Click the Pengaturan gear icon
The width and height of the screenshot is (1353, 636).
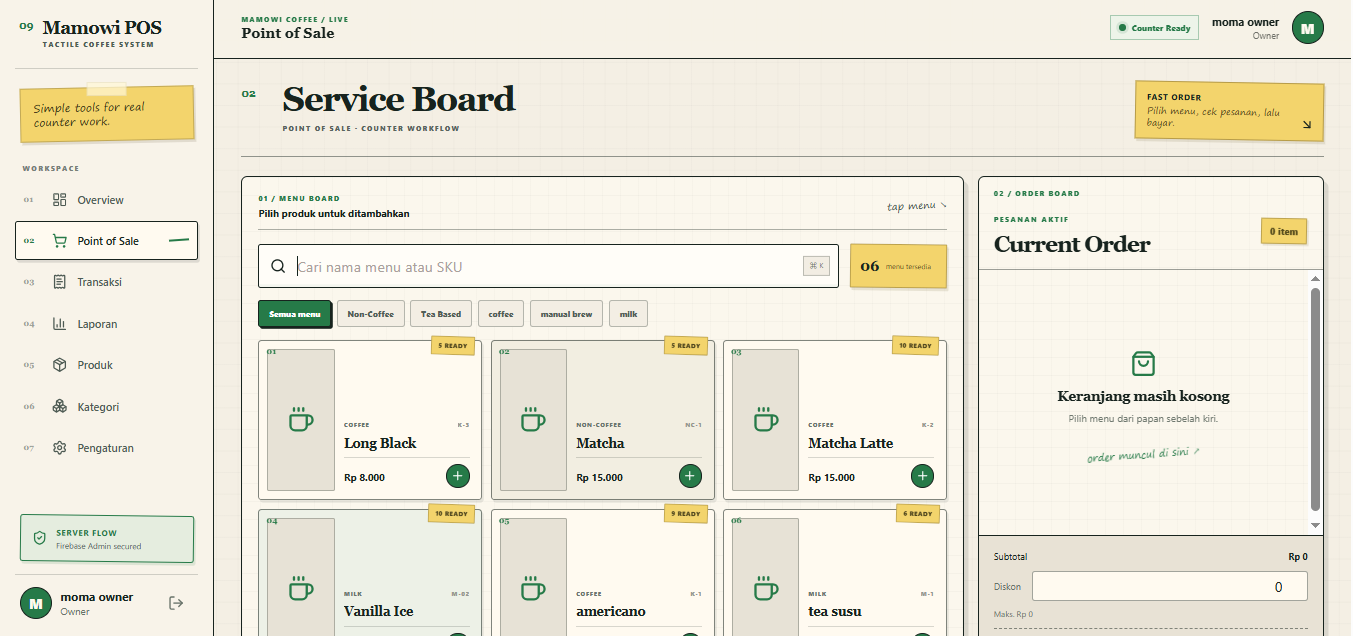tap(60, 448)
